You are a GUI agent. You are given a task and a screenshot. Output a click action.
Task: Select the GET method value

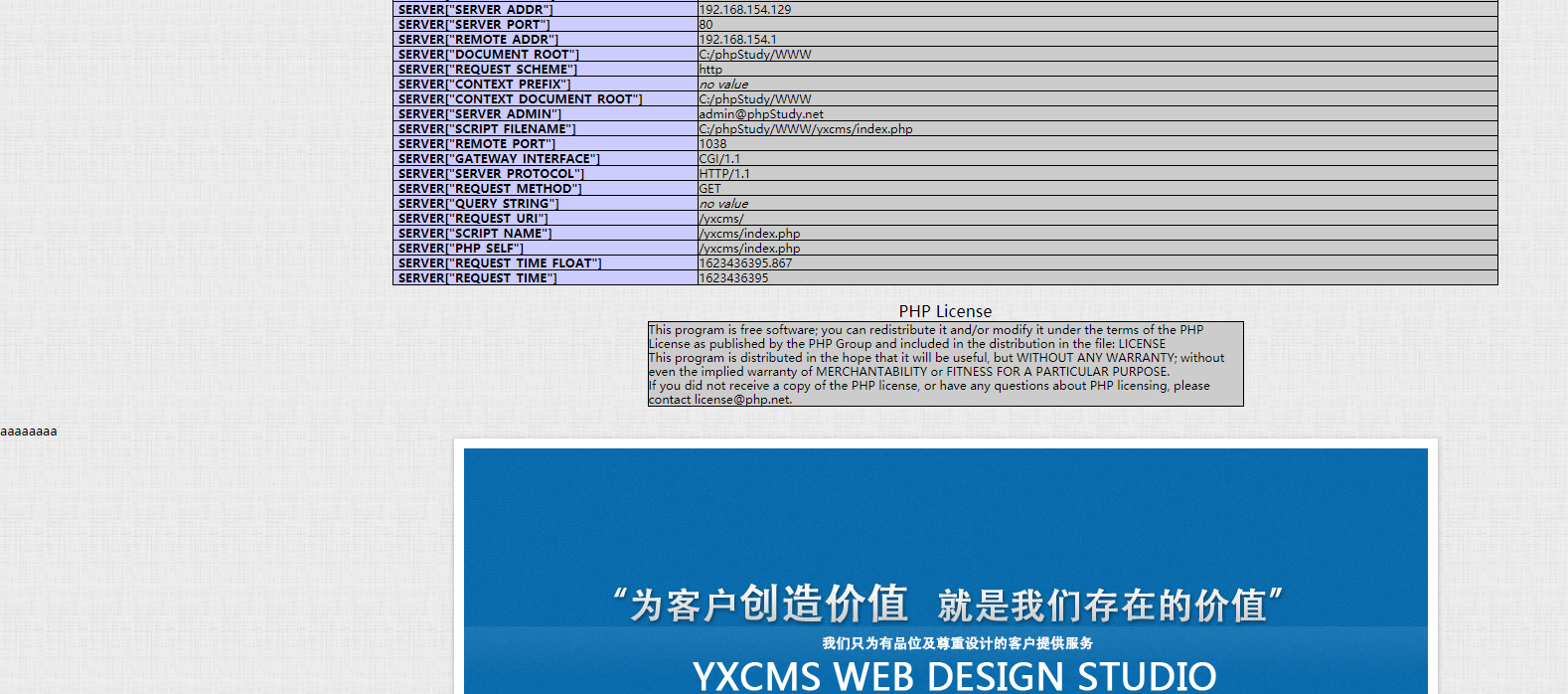click(710, 188)
